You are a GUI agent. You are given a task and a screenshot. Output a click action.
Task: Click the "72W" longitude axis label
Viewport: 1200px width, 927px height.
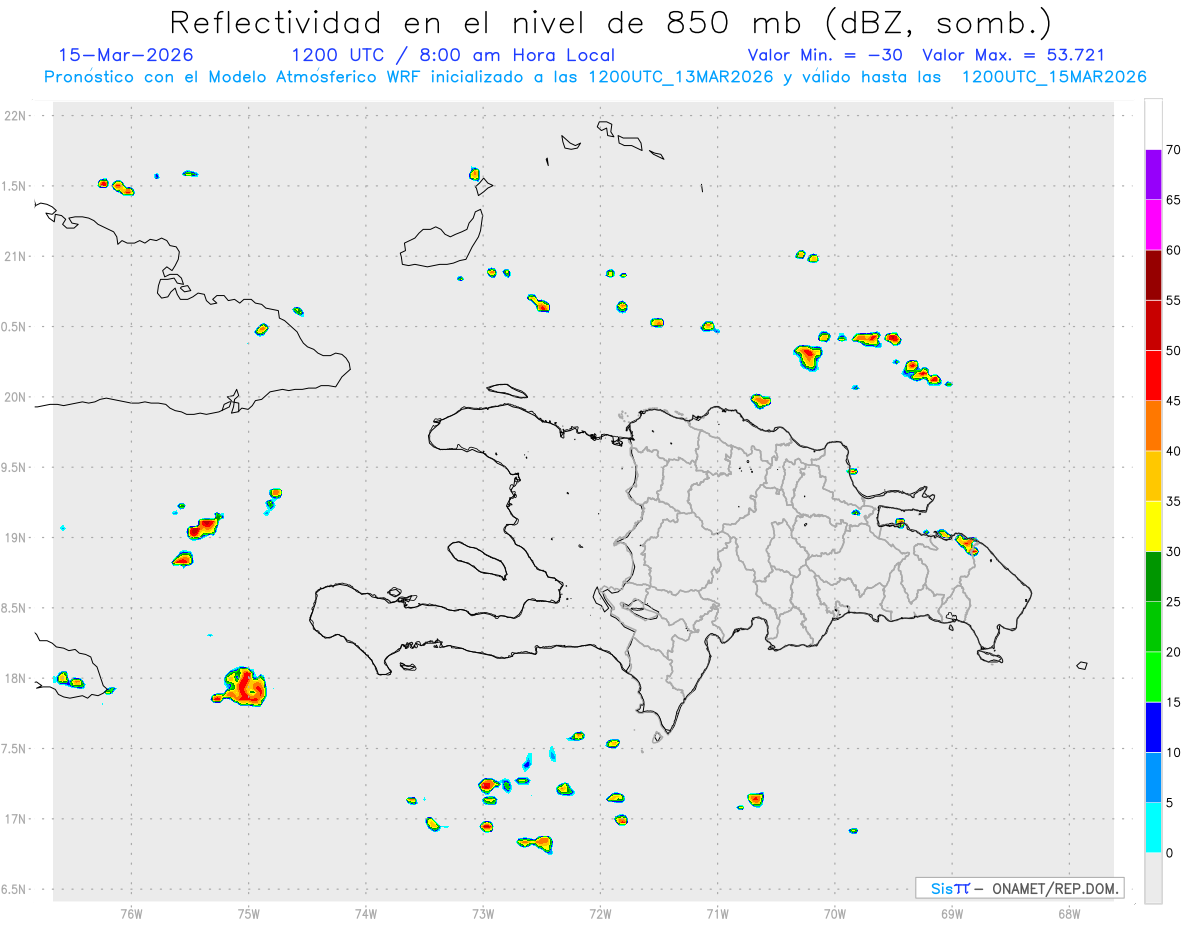[x=600, y=913]
